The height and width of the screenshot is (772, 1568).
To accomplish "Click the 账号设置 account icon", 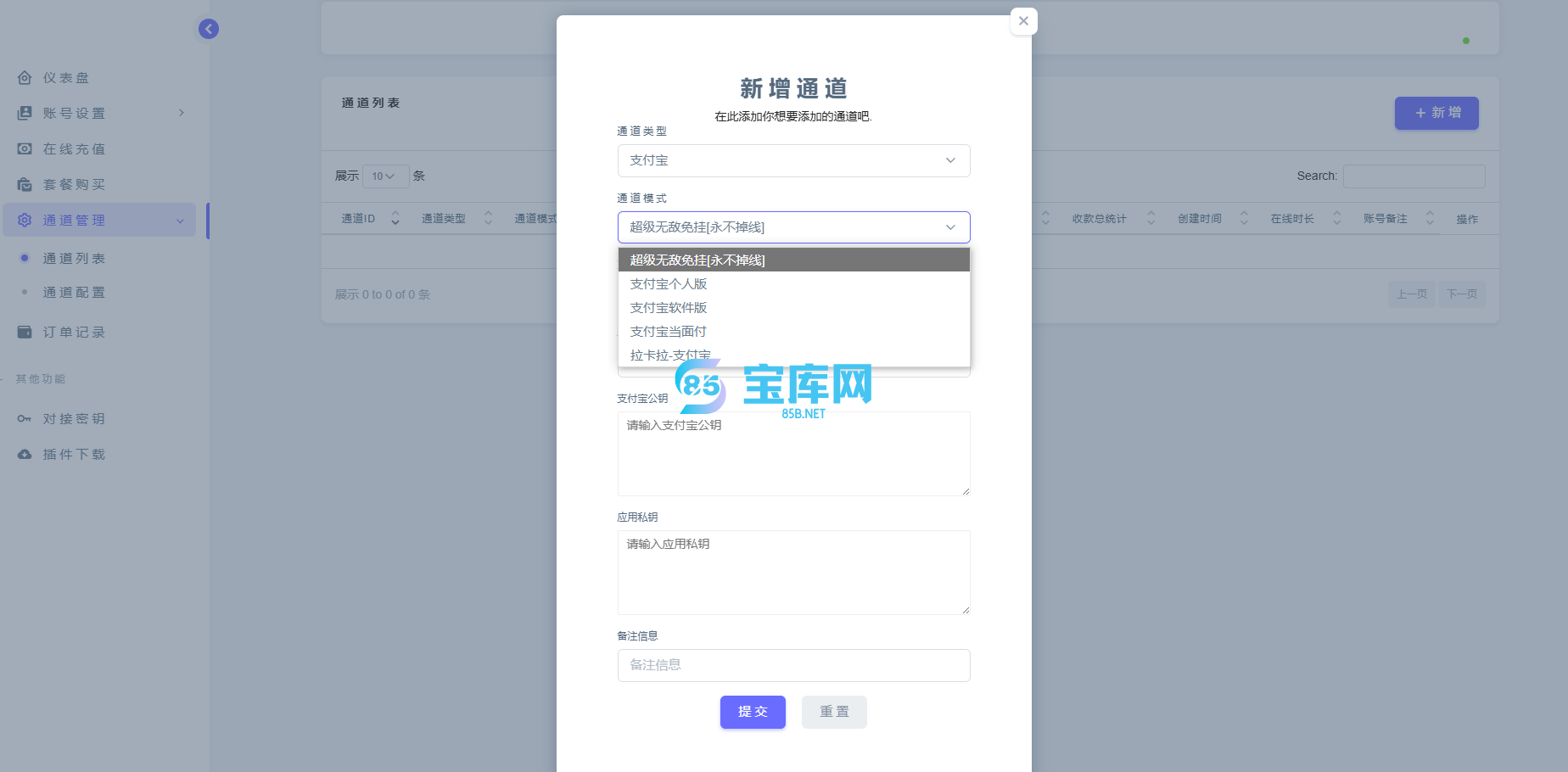I will 25,113.
